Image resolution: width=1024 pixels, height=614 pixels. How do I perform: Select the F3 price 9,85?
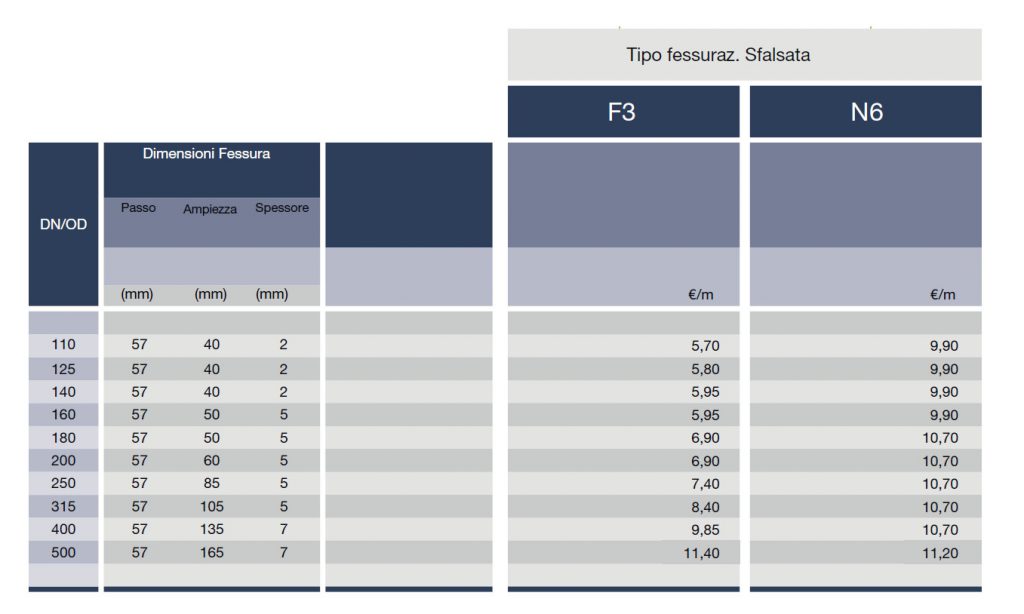pos(702,530)
